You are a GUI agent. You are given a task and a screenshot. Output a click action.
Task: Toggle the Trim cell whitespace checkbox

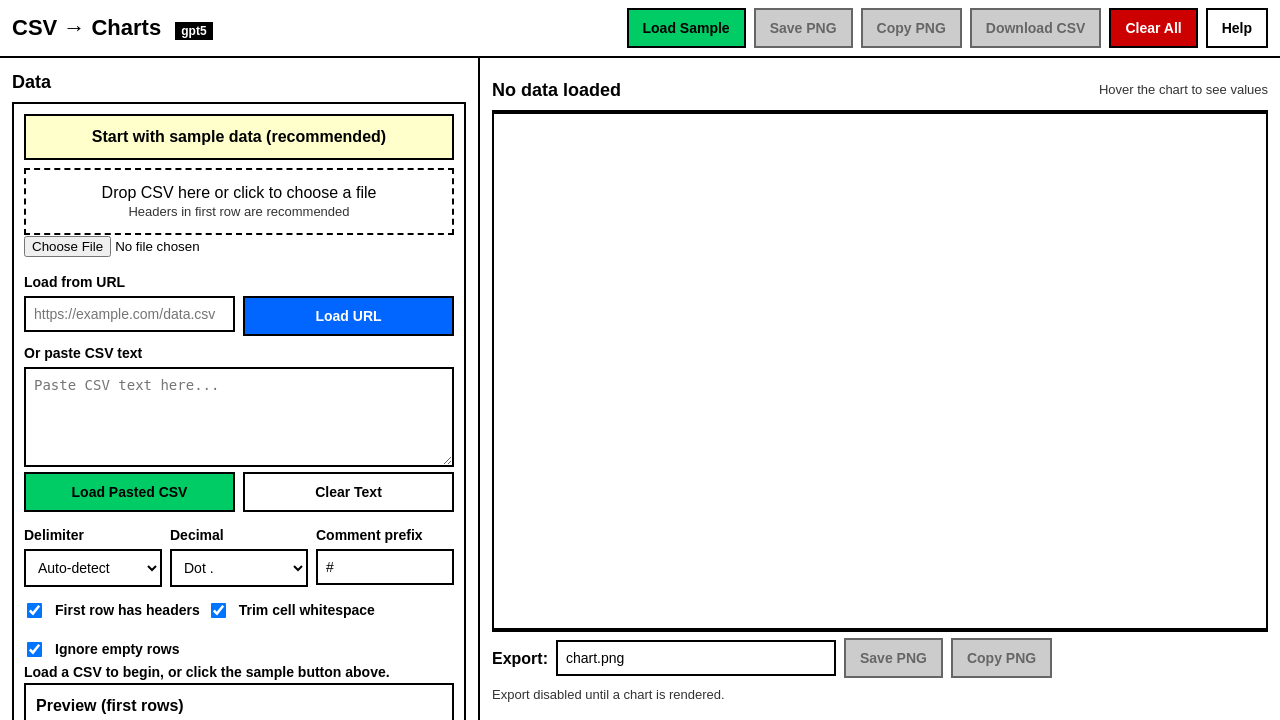(x=218, y=610)
